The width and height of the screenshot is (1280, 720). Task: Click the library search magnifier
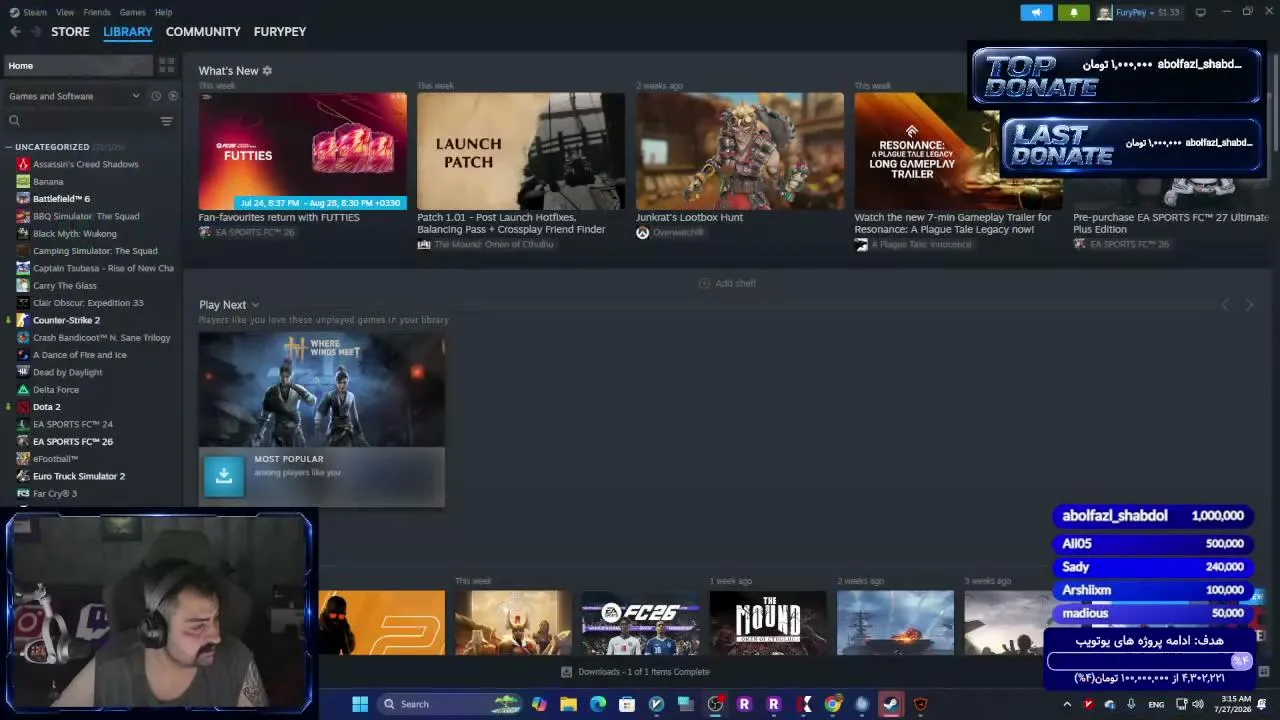pos(14,121)
